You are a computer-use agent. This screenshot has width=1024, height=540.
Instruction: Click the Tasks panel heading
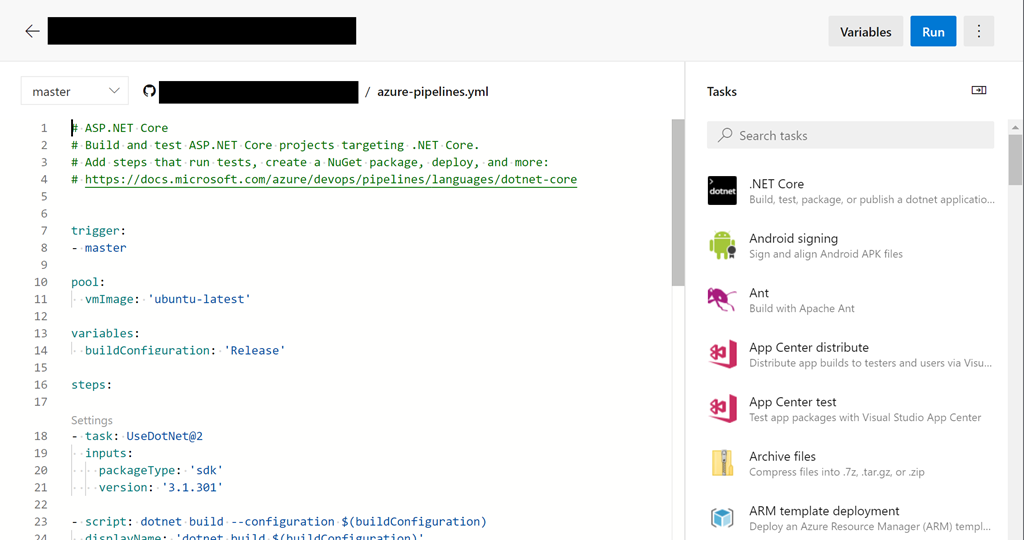point(722,91)
